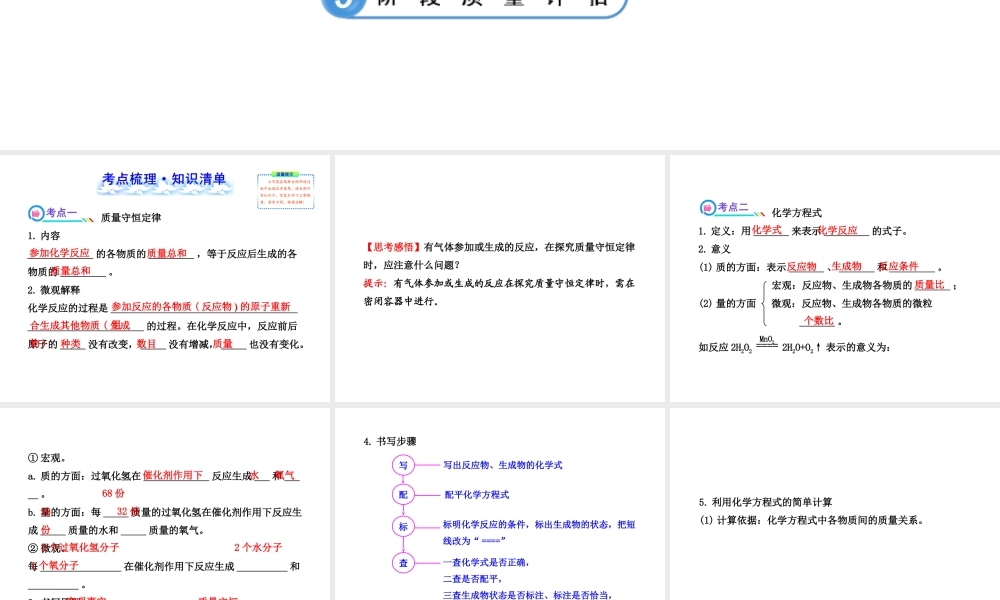The width and height of the screenshot is (1000, 600).
Task: Click the red answer 催化剂作用下
Action: tap(172, 475)
